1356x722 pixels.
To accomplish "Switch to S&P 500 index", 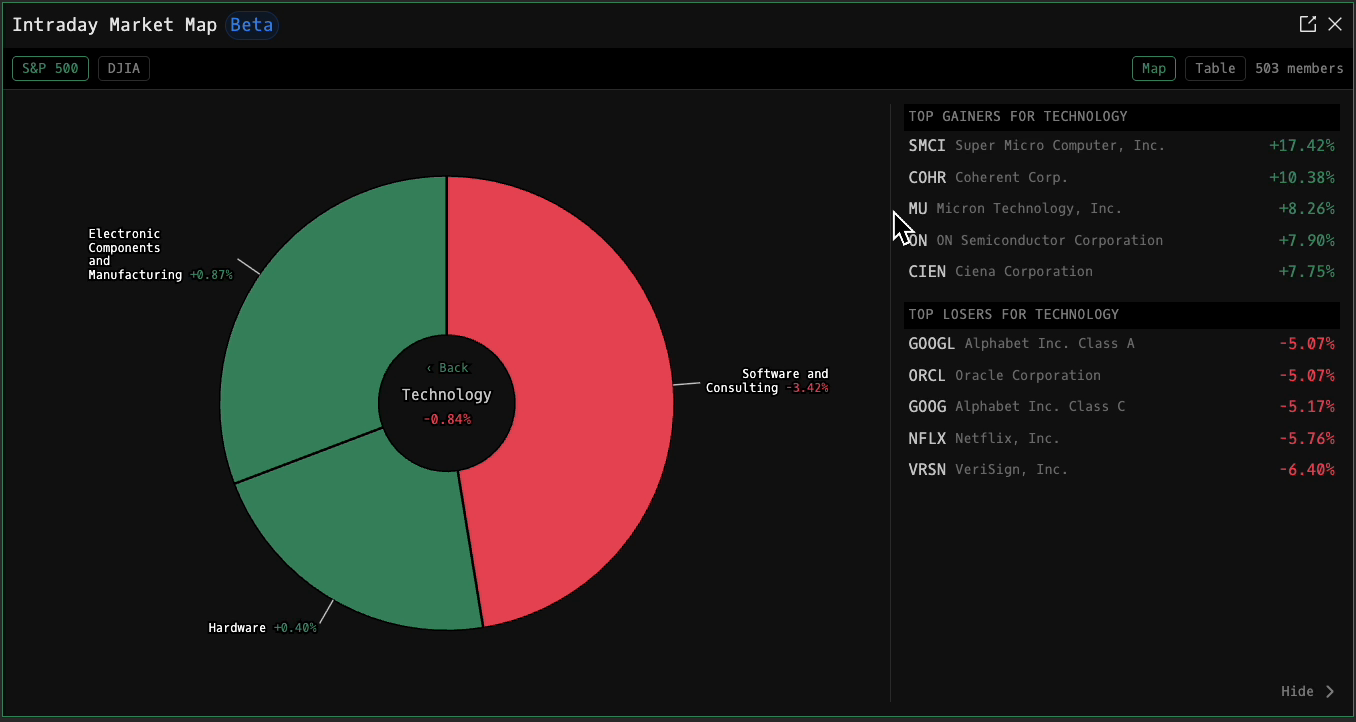I will tap(50, 69).
